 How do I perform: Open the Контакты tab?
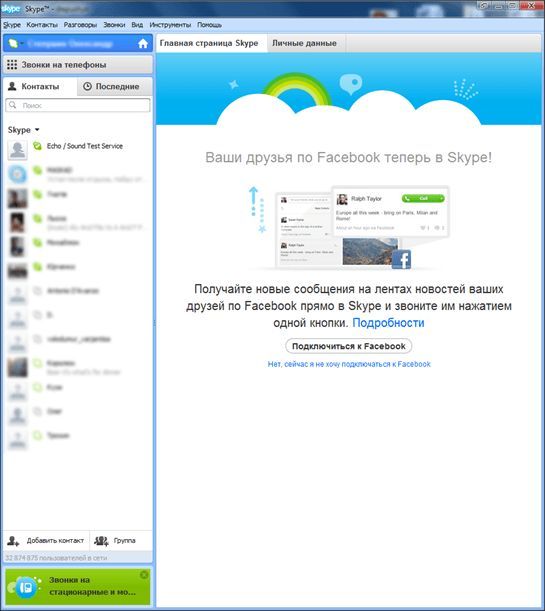(40, 86)
